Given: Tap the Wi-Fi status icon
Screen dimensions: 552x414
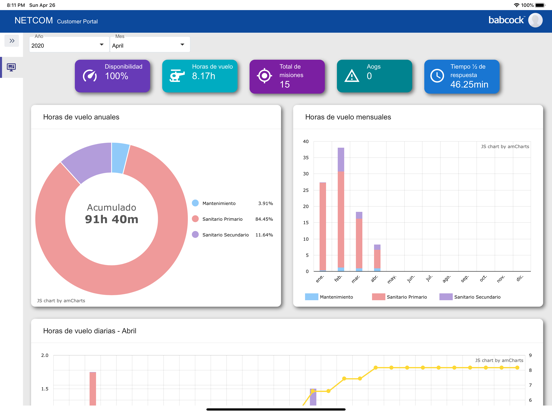Looking at the screenshot, I should click(516, 5).
